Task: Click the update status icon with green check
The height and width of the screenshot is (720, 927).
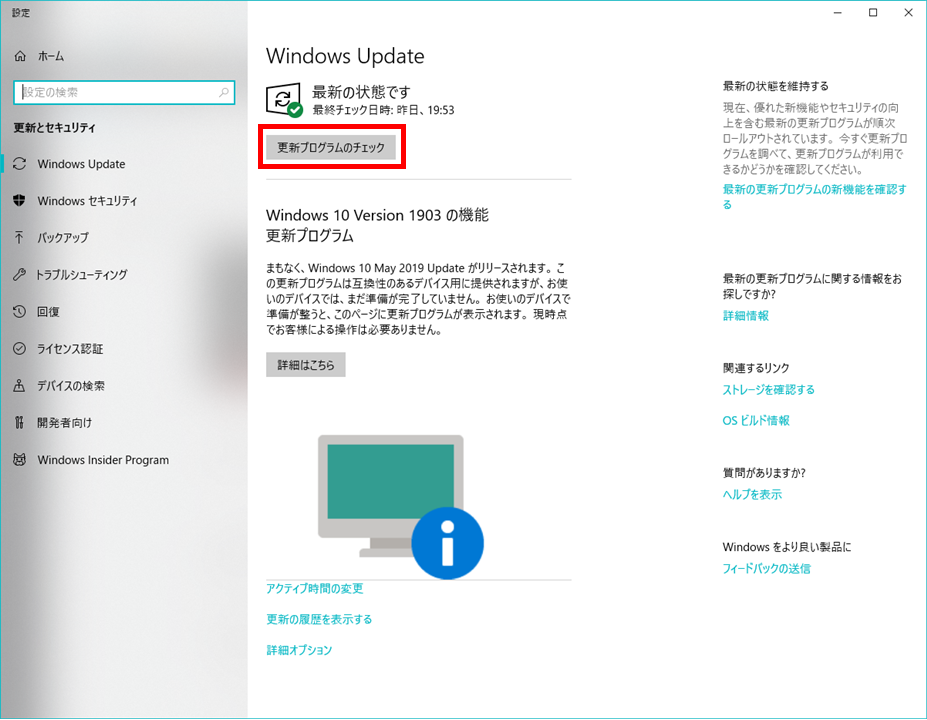Action: click(284, 100)
